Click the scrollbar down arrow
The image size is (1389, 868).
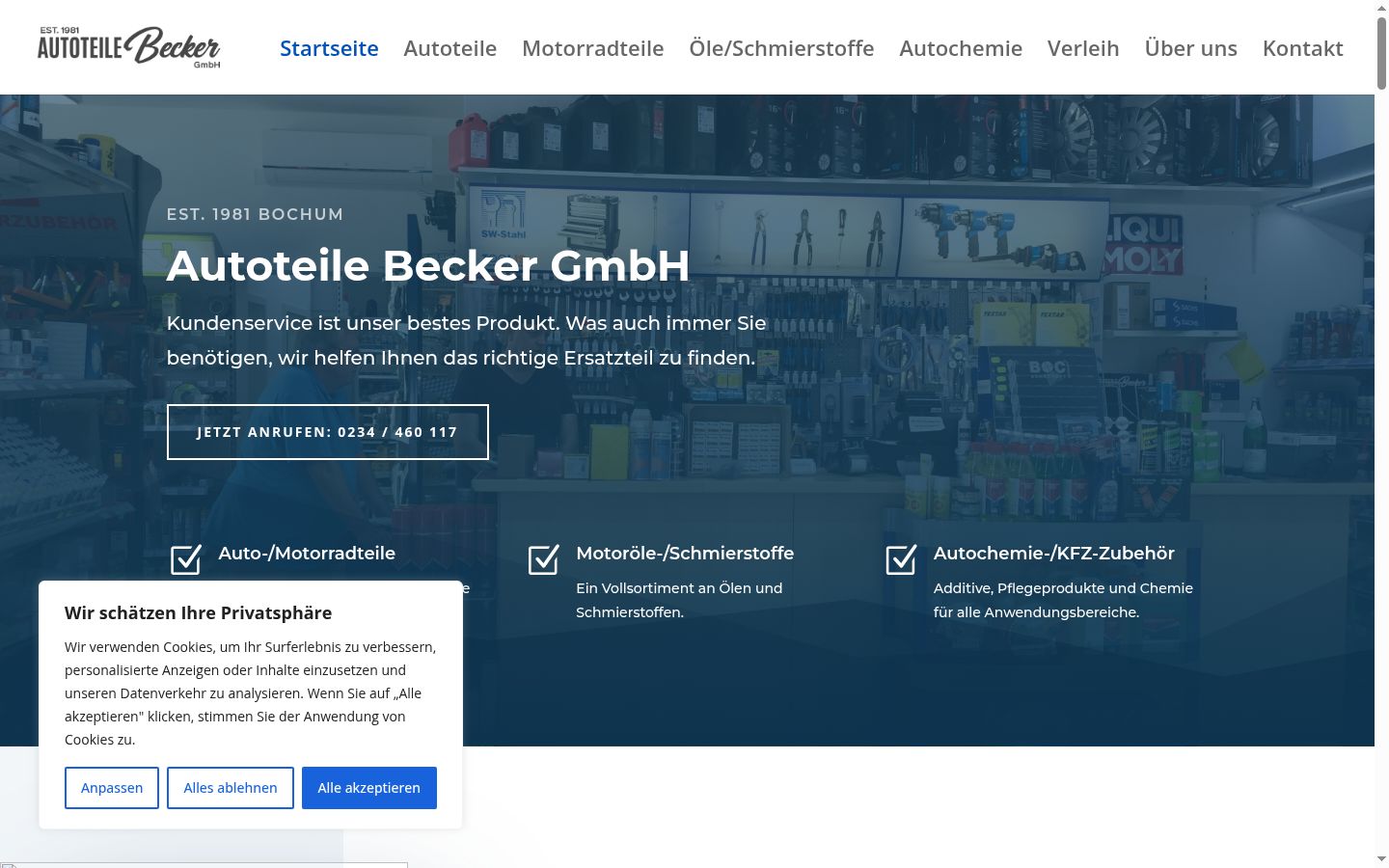click(1381, 859)
